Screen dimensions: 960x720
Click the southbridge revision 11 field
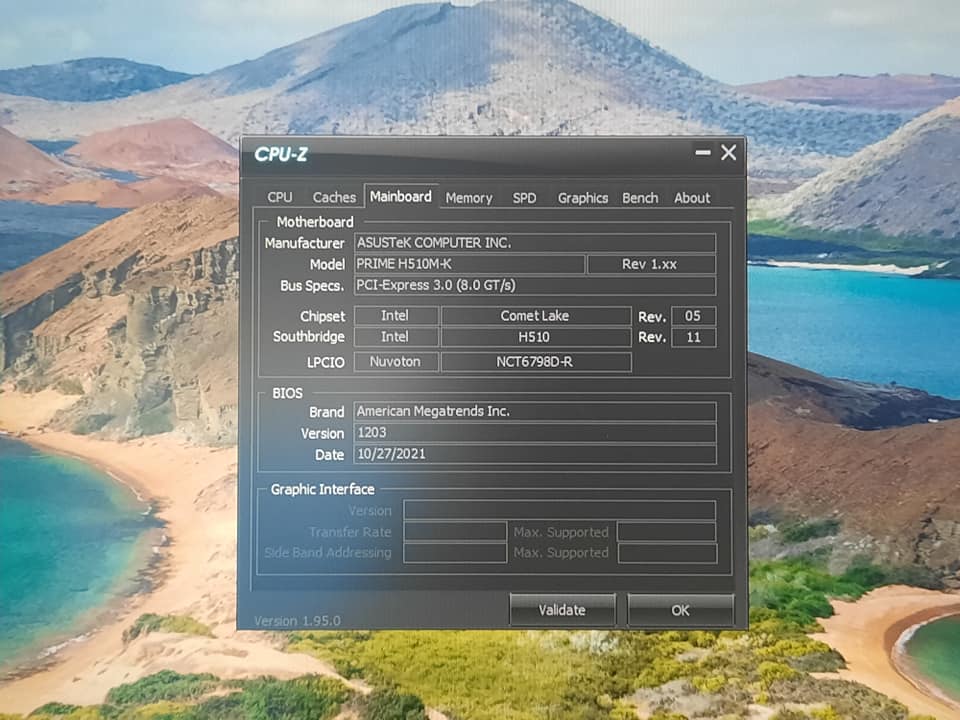pyautogui.click(x=693, y=337)
